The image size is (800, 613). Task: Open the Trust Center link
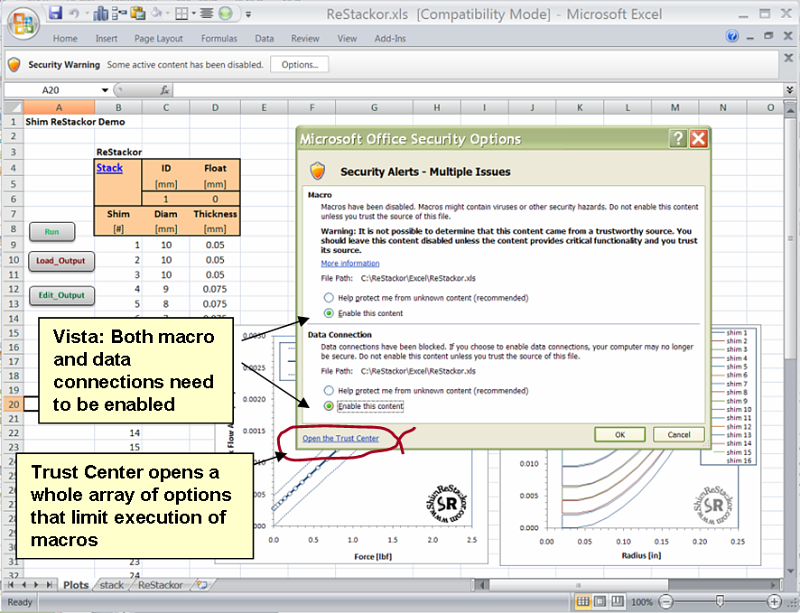point(340,438)
